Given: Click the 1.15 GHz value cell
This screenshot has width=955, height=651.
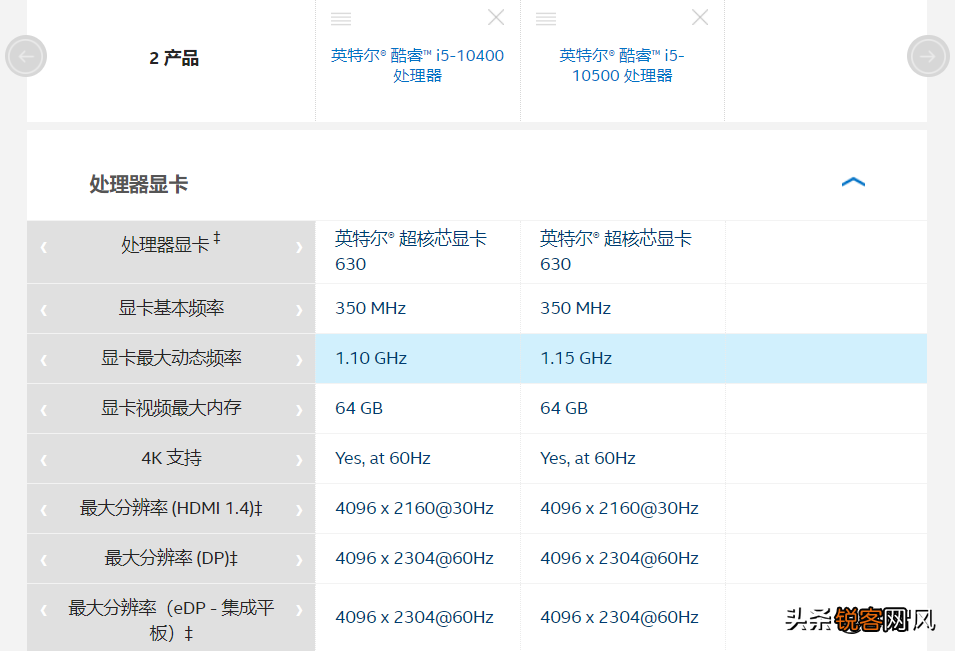Looking at the screenshot, I should click(622, 358).
